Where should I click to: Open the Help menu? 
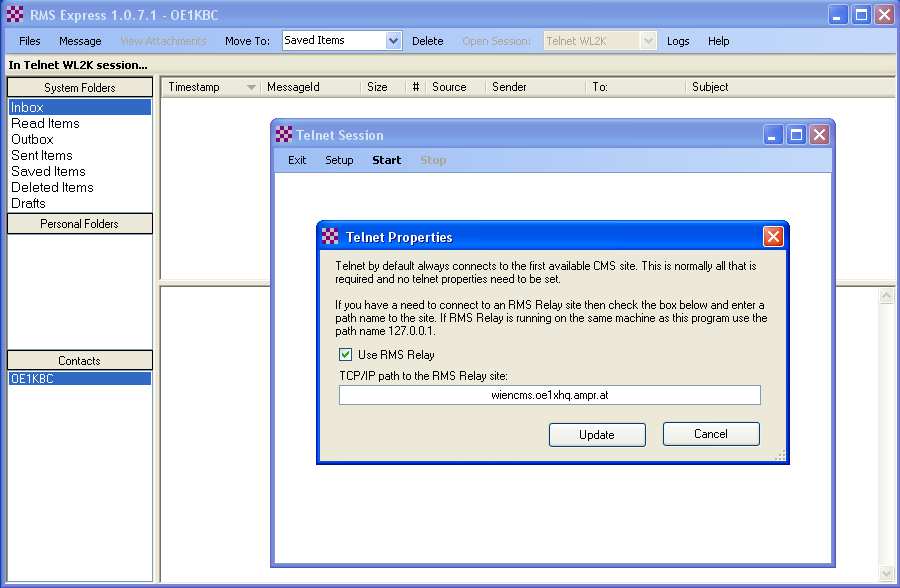click(x=718, y=41)
